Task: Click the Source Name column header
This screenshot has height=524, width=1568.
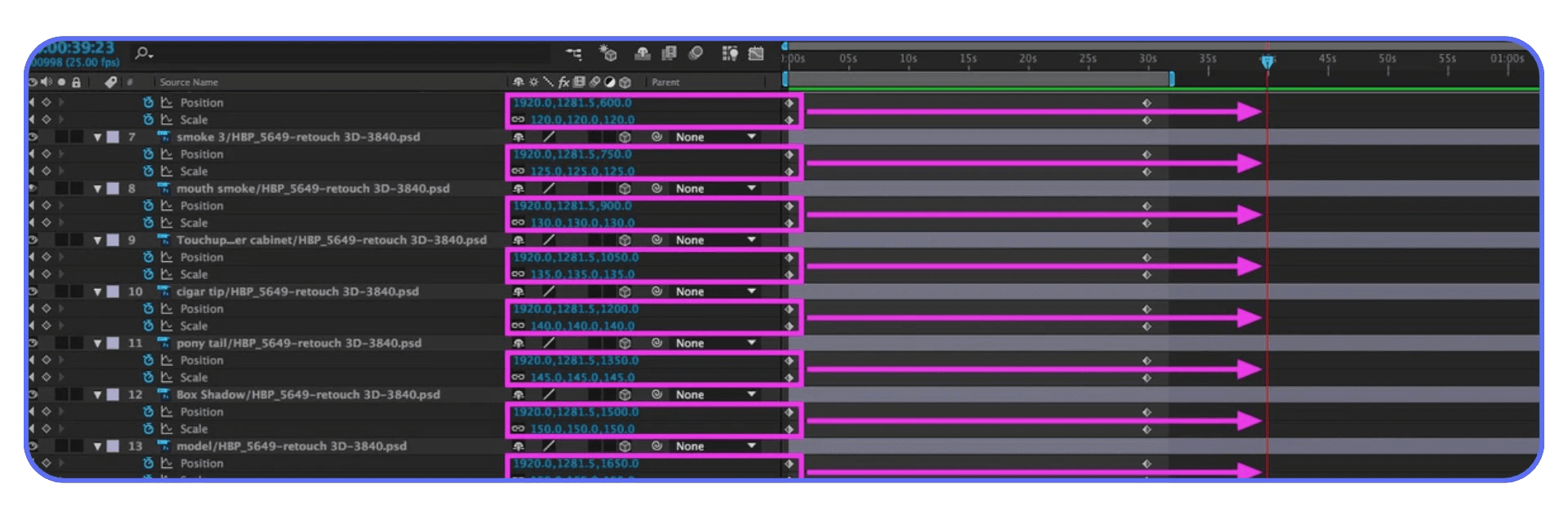Action: pyautogui.click(x=189, y=82)
